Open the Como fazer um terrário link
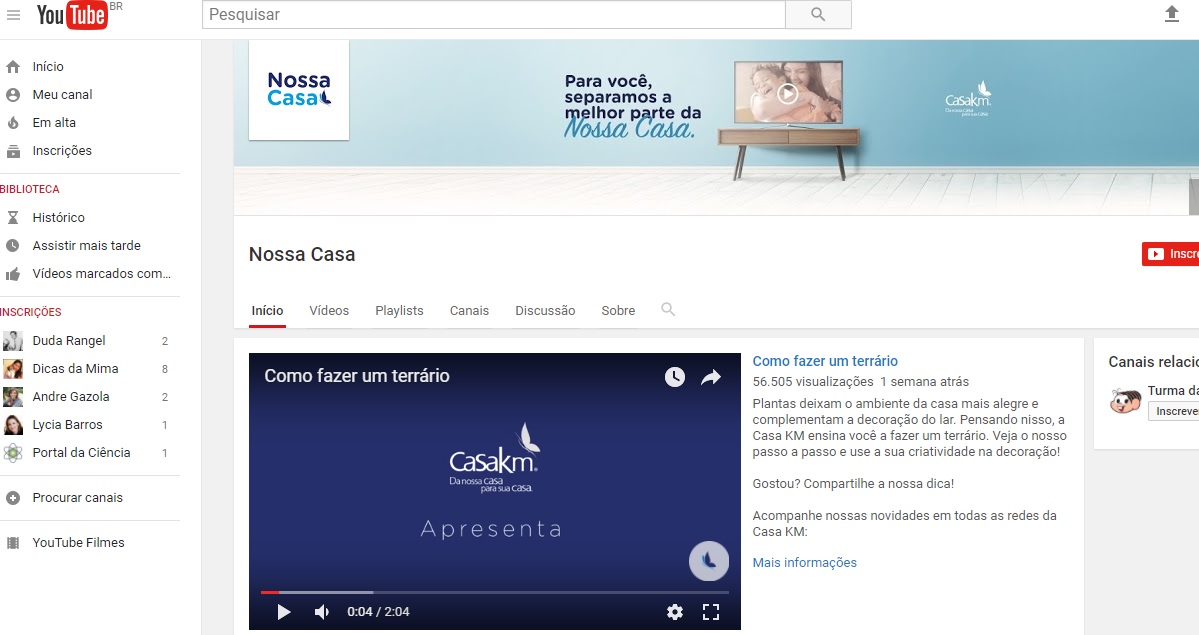 coord(825,361)
